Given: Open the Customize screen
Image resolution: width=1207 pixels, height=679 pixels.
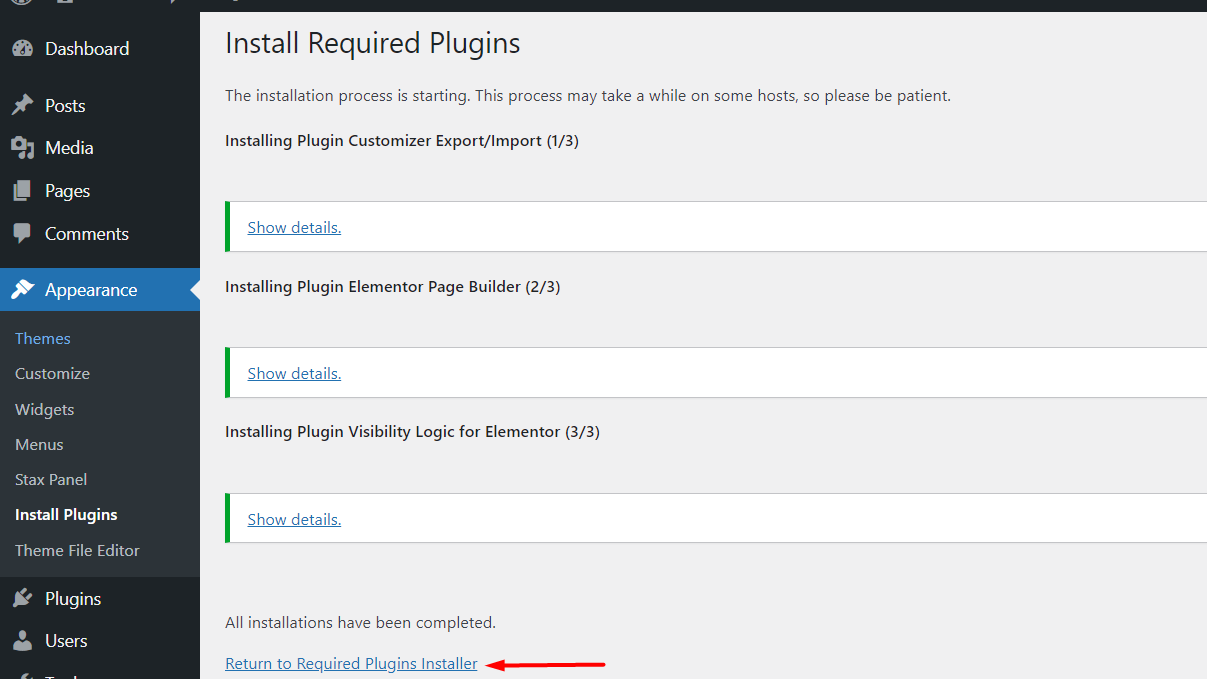Looking at the screenshot, I should (52, 373).
